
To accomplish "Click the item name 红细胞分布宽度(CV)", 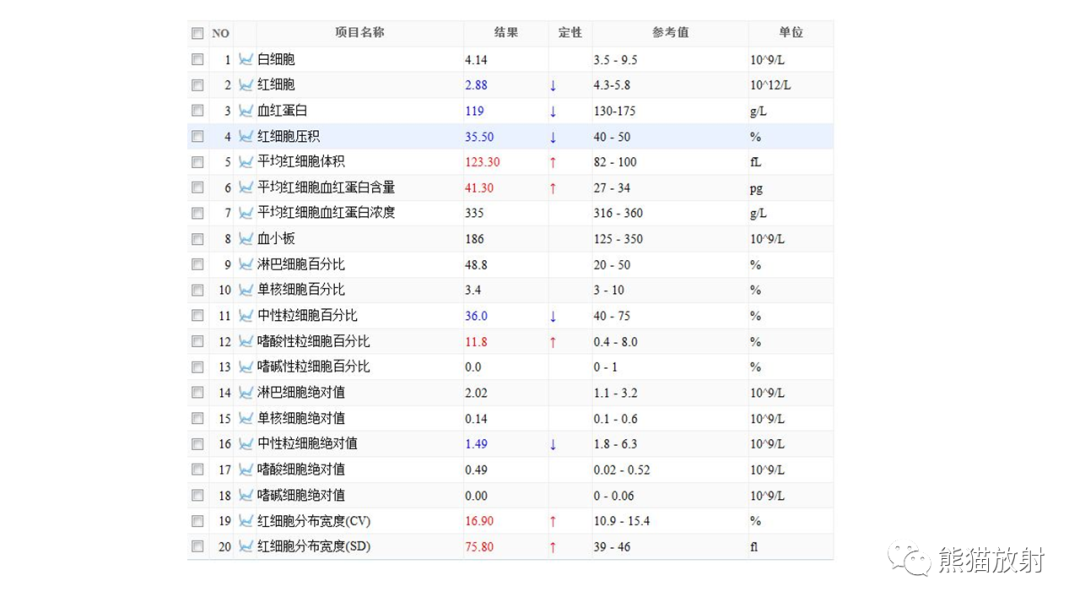I will pos(314,521).
